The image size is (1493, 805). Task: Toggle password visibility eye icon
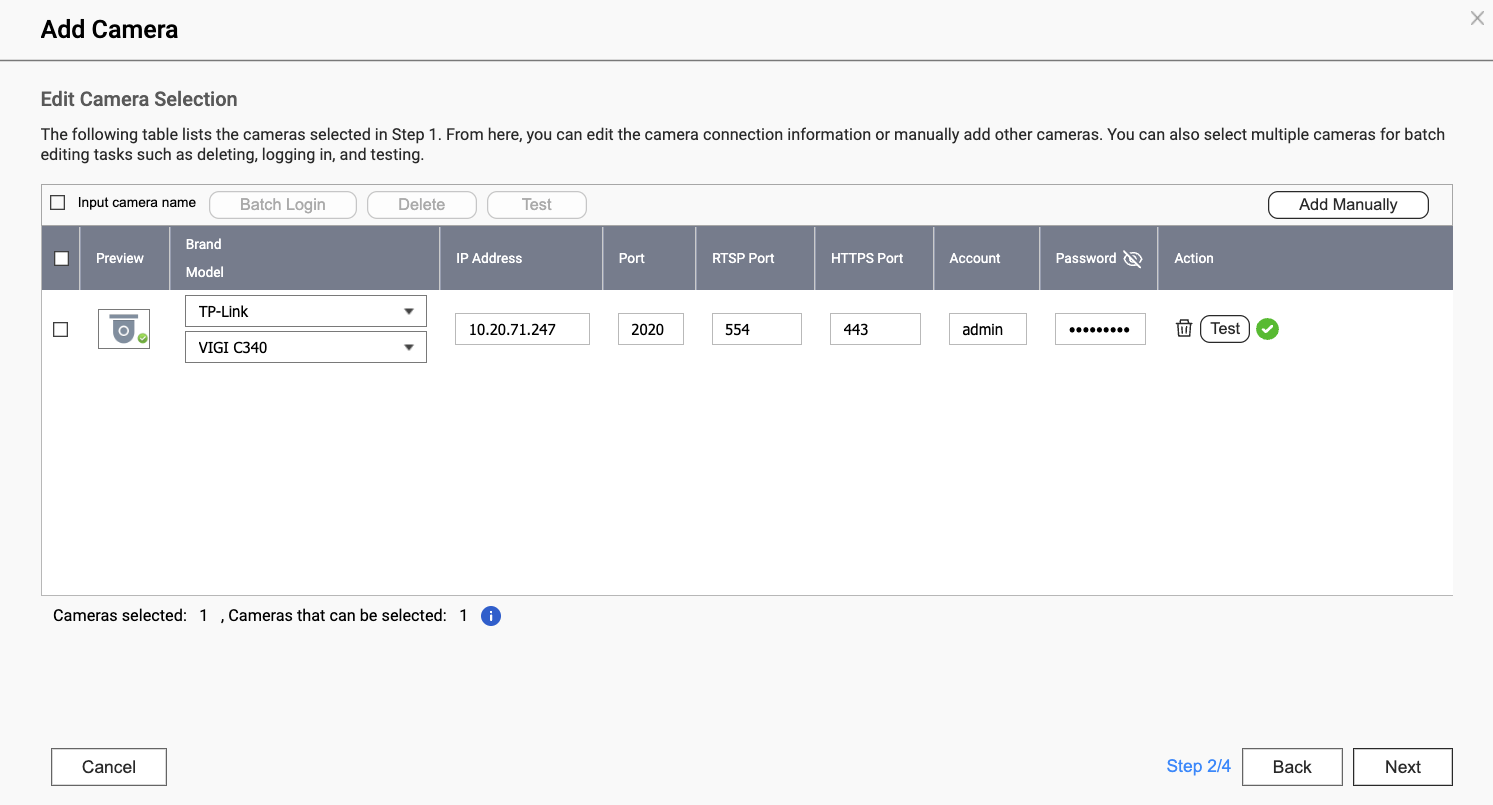click(1132, 259)
